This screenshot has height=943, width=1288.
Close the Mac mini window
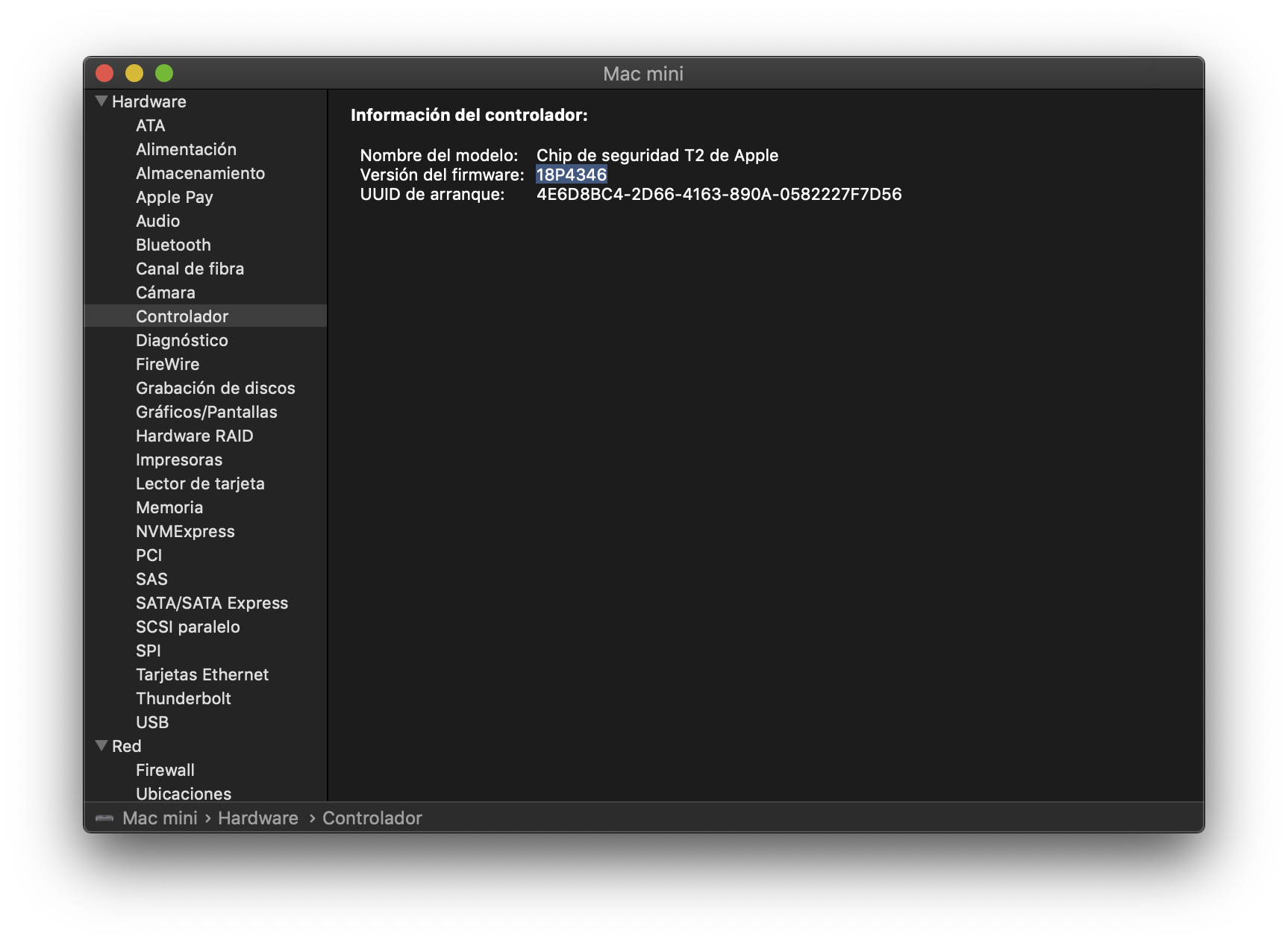[x=104, y=73]
